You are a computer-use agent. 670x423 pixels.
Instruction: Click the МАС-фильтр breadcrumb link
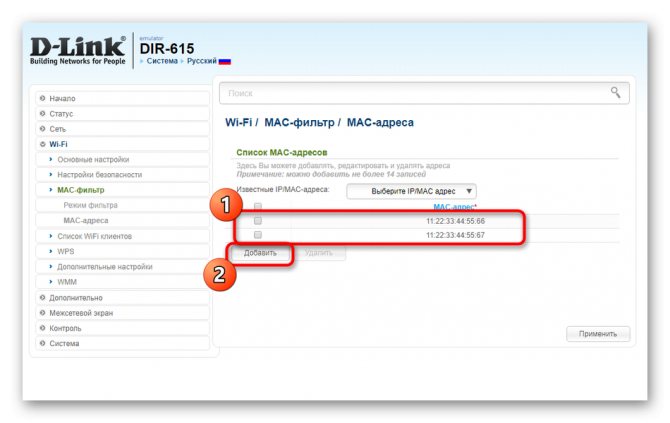(x=299, y=123)
